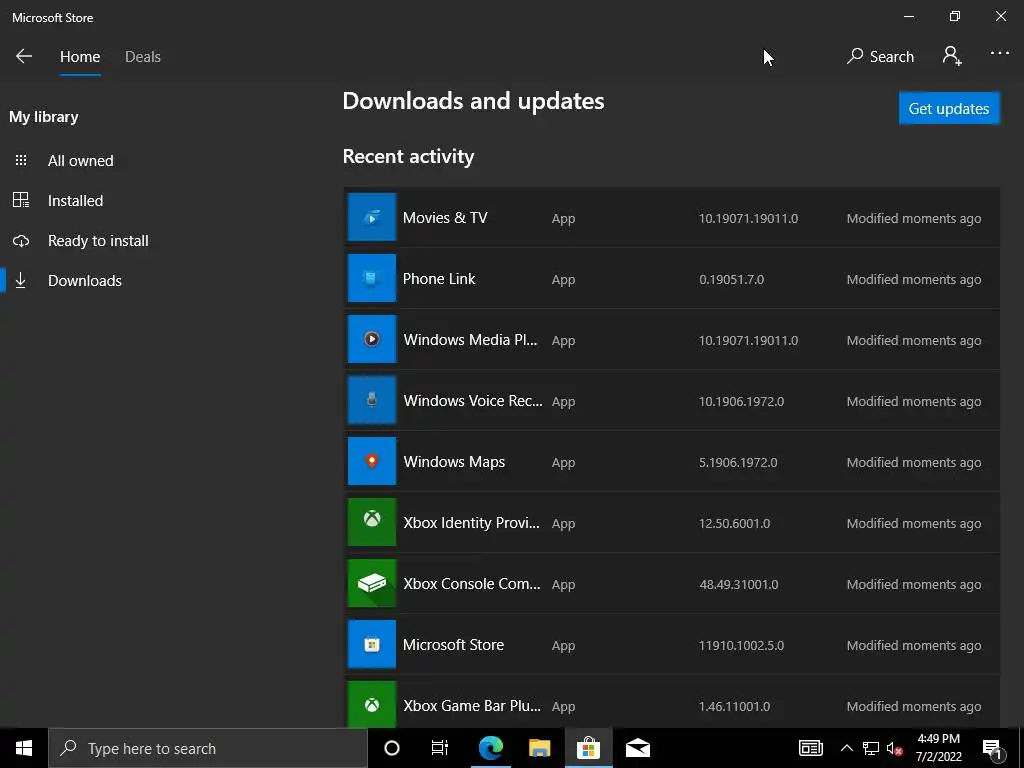
Task: Click the Xbox Identity Provider app icon
Action: pyautogui.click(x=372, y=522)
